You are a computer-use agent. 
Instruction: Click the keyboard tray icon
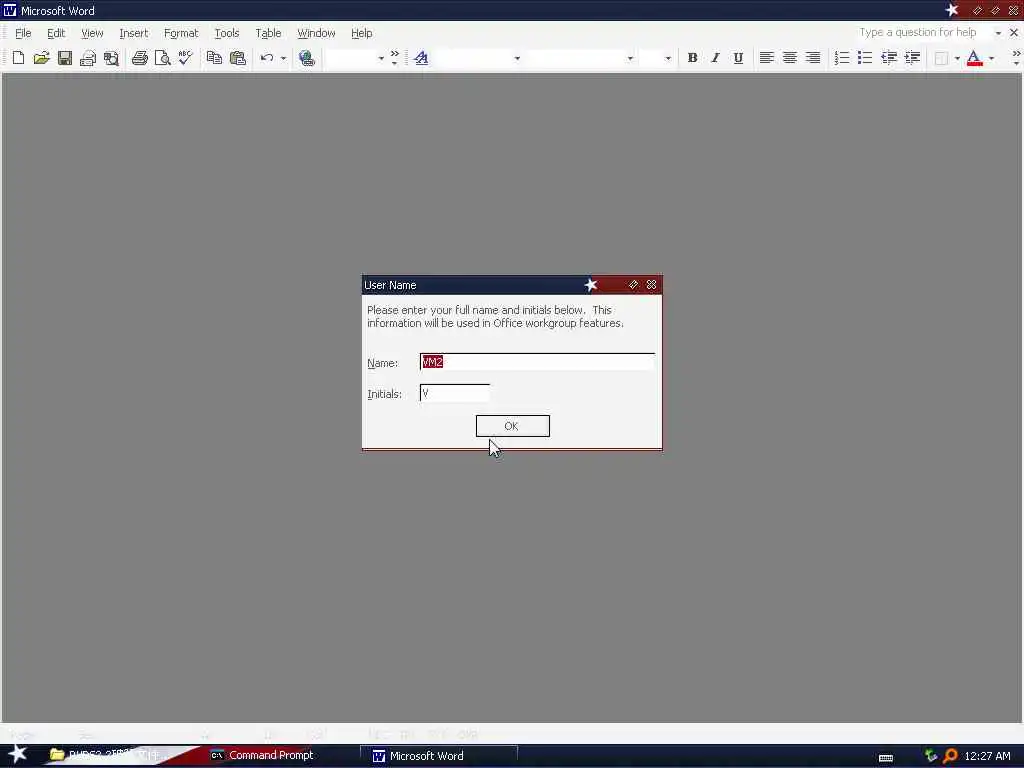click(886, 757)
